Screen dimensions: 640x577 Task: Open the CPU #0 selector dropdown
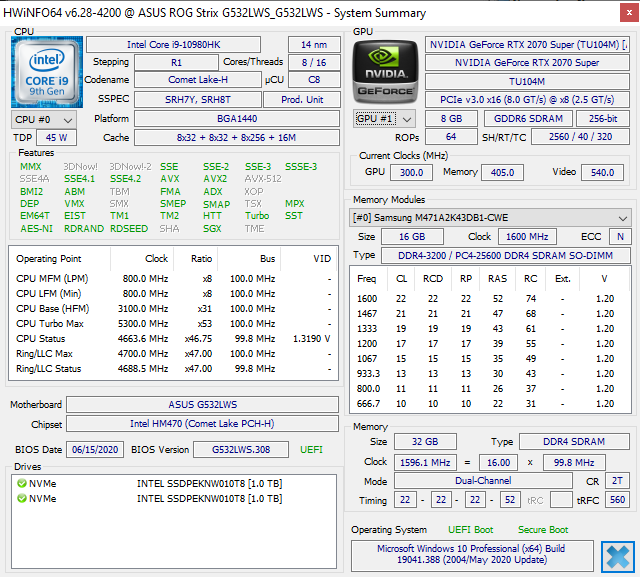click(x=44, y=120)
